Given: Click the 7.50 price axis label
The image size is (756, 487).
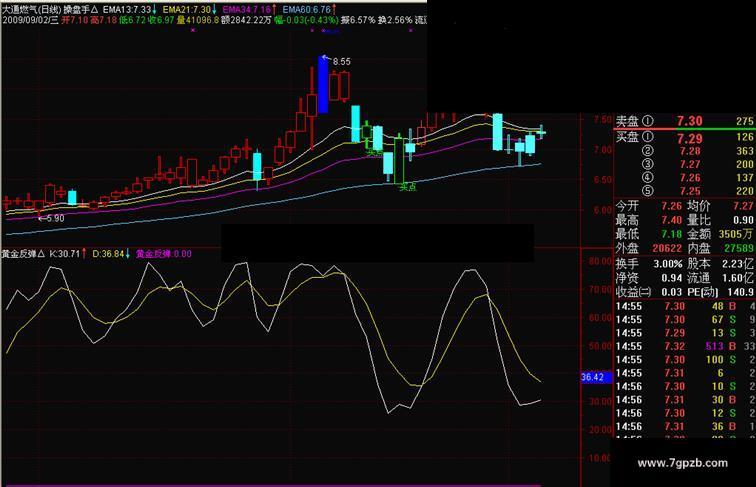Looking at the screenshot, I should point(603,120).
